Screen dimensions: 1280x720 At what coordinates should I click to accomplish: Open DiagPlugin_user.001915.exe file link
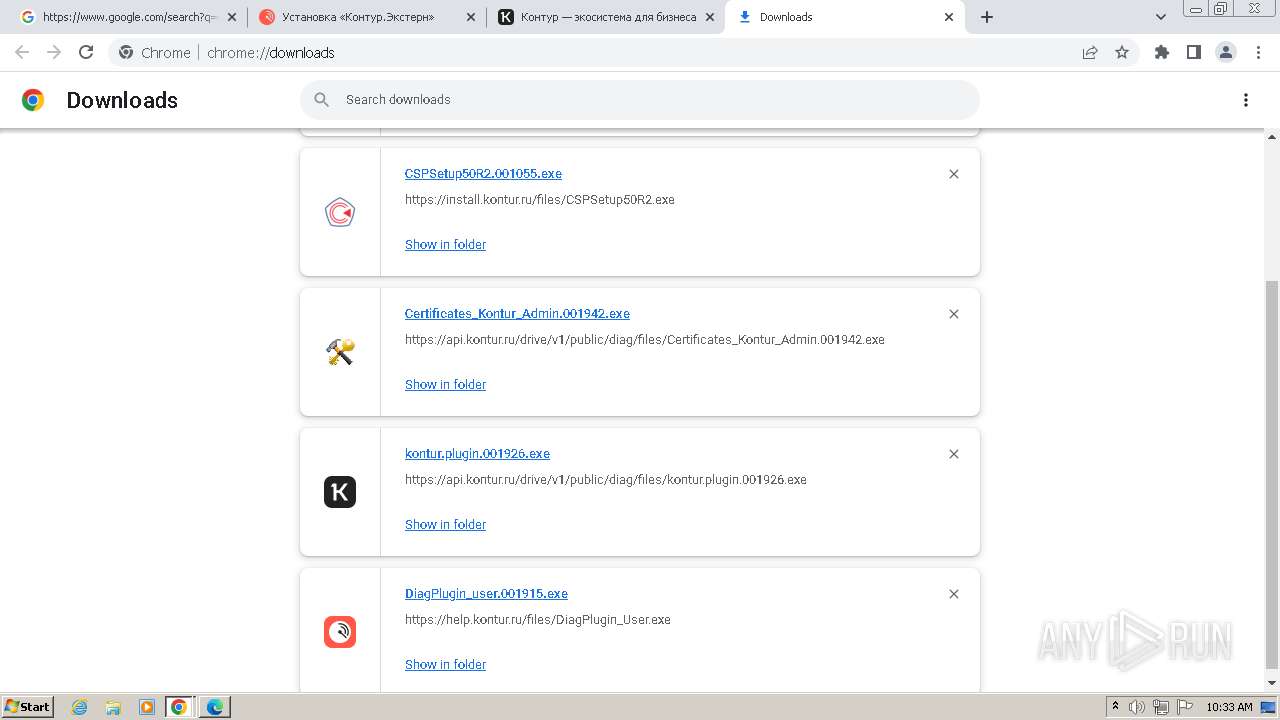pyautogui.click(x=486, y=594)
